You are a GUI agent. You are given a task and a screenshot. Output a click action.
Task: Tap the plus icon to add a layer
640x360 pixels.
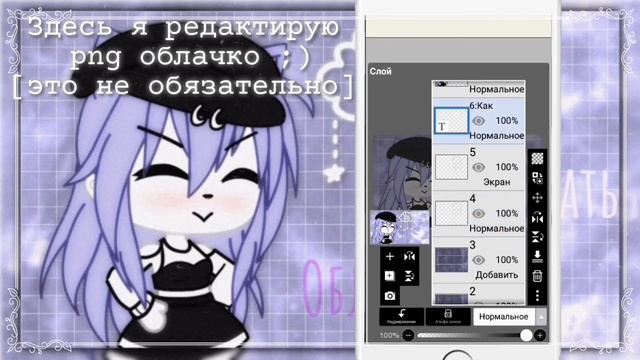[390, 256]
